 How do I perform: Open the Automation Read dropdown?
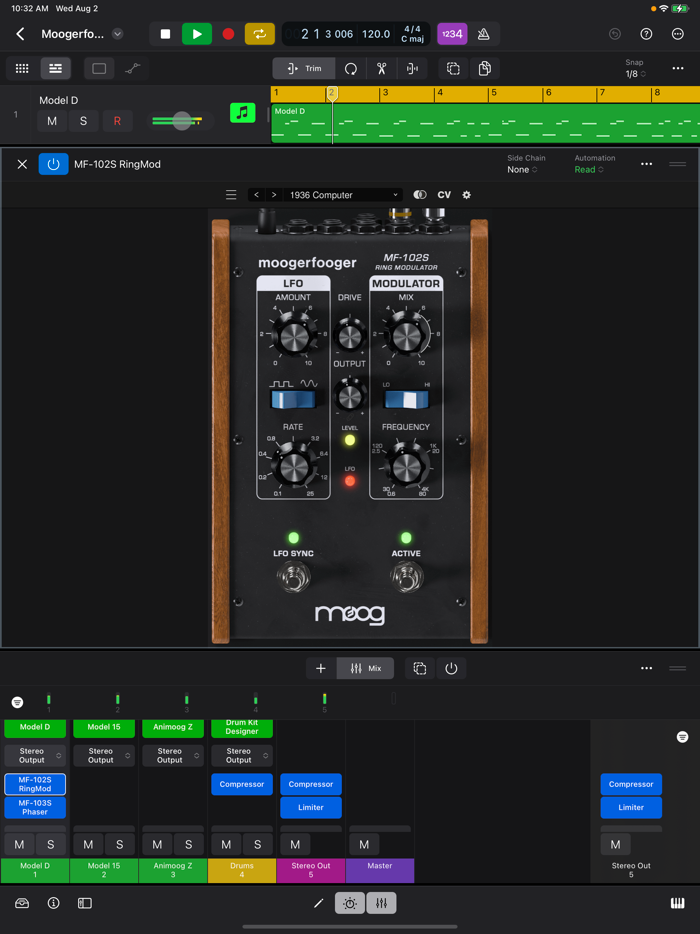pos(589,170)
